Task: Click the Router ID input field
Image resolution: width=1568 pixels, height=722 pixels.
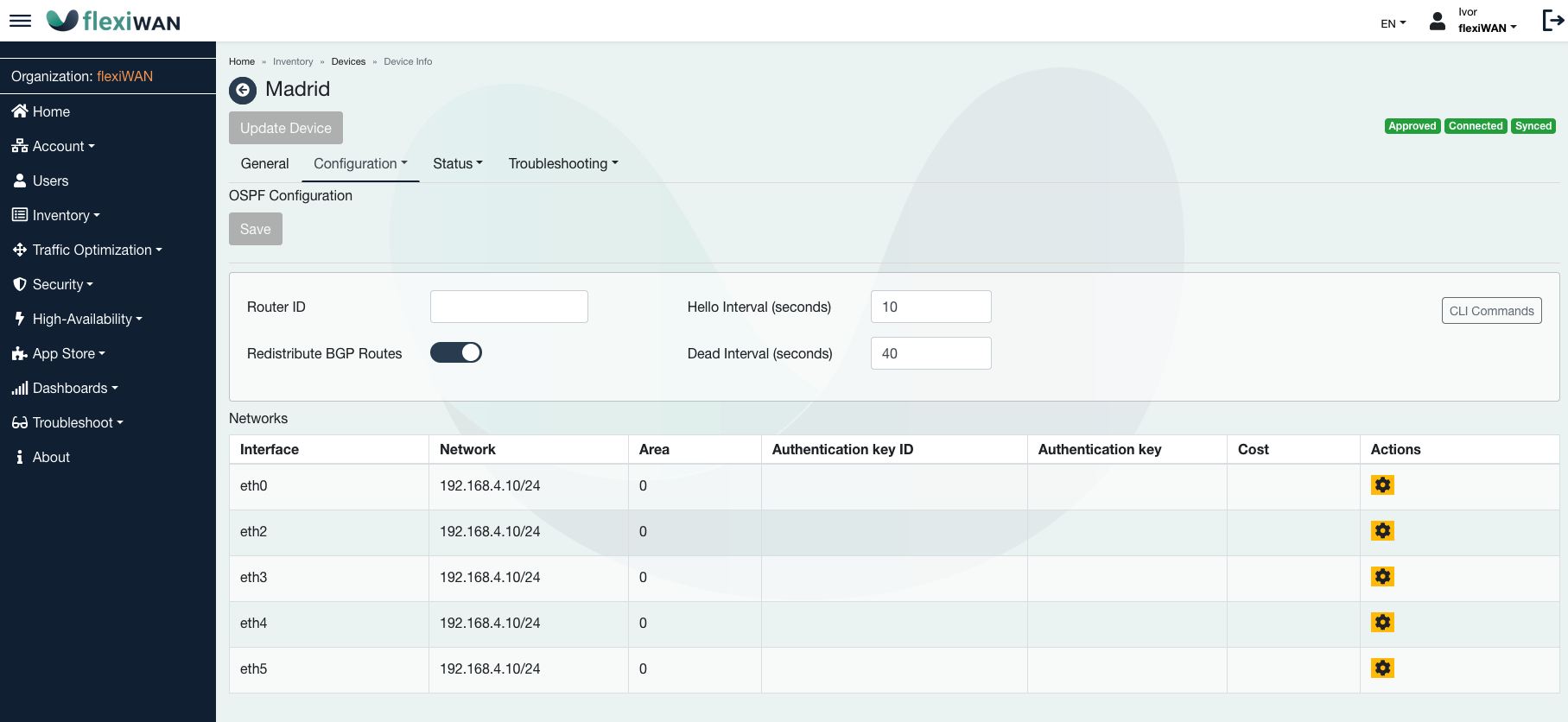Action: pos(509,307)
